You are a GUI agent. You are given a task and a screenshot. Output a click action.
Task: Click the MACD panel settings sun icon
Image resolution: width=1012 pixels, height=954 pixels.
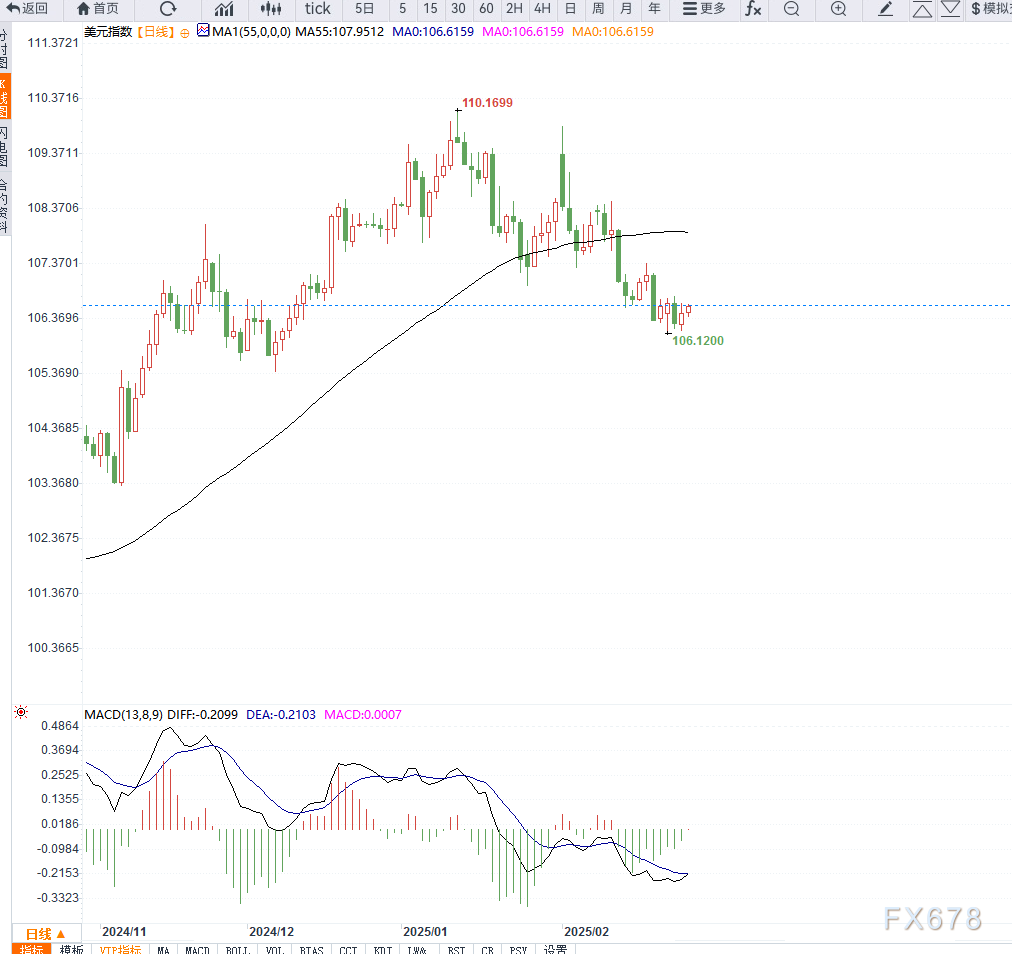20,713
